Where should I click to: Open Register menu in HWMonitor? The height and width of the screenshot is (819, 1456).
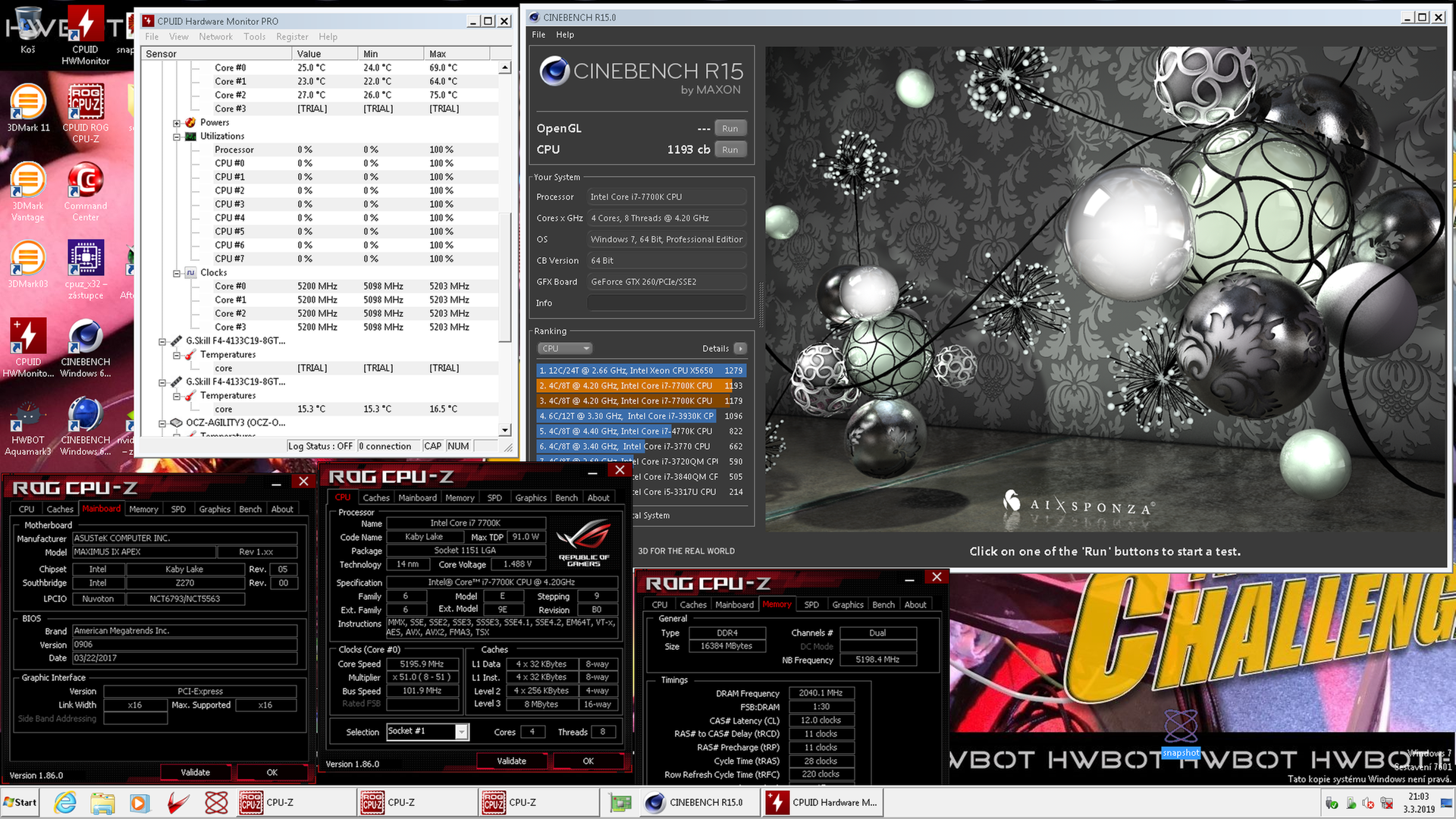292,36
